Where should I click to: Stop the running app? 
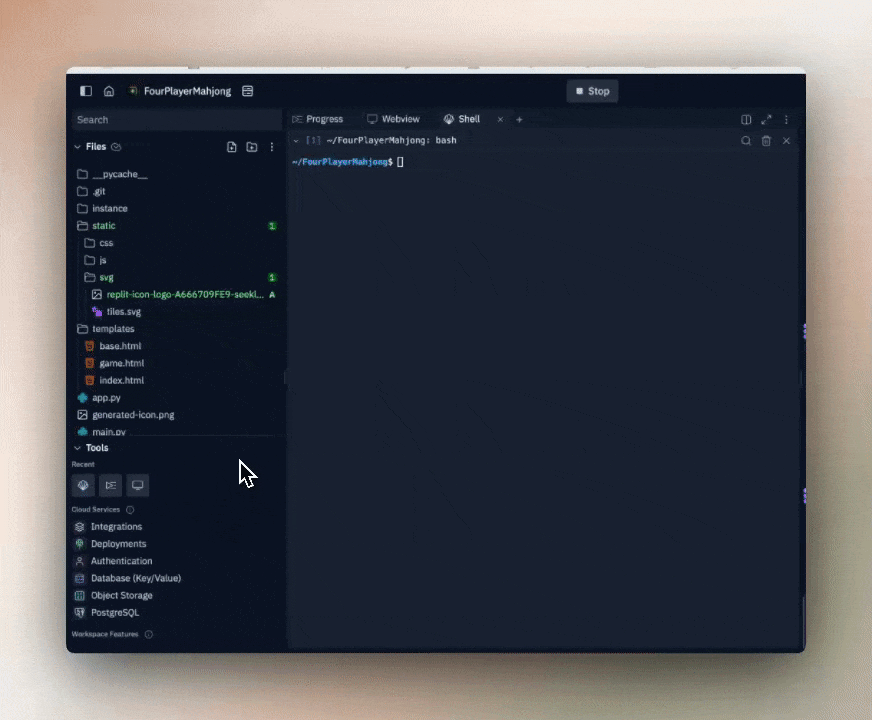(x=592, y=91)
